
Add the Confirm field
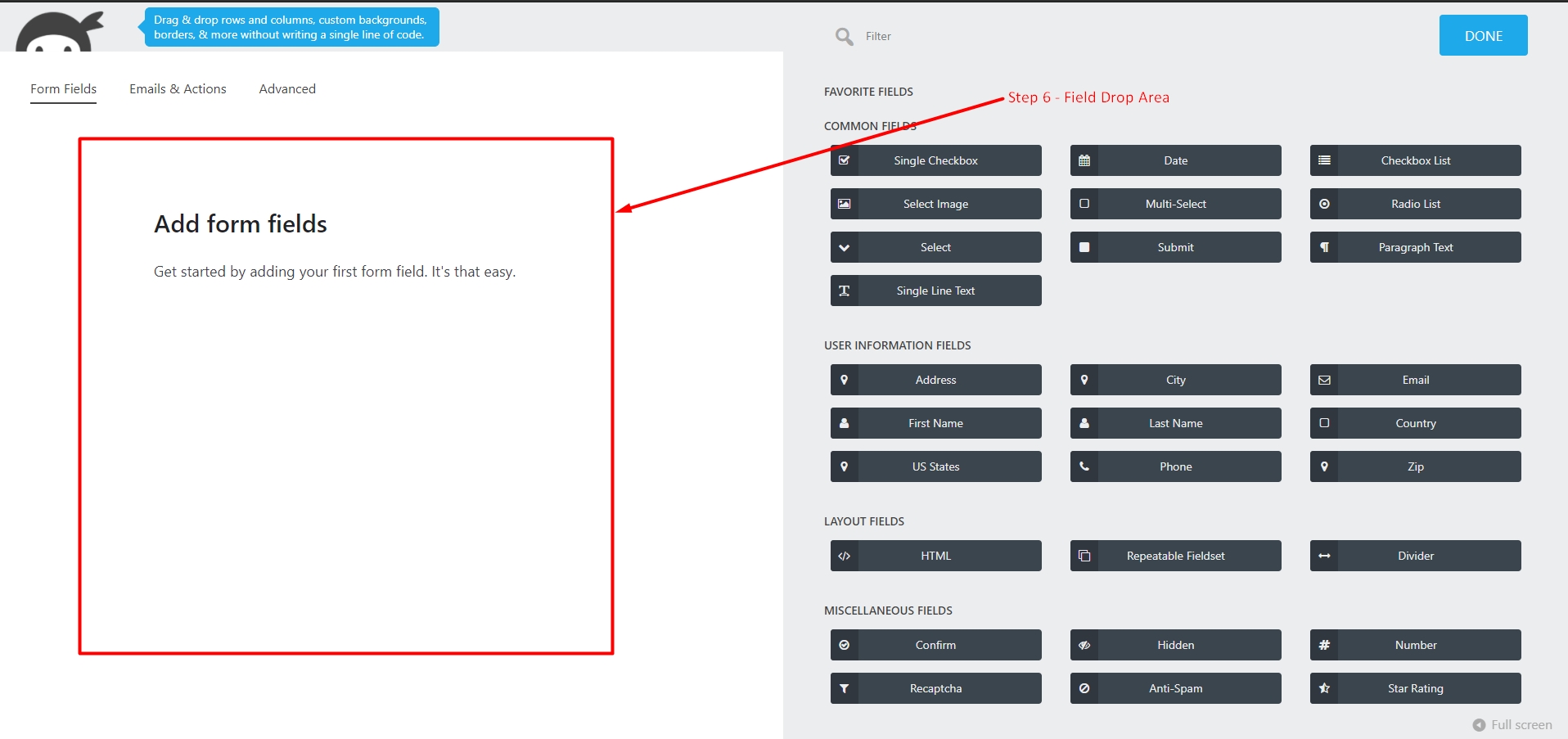coord(935,645)
